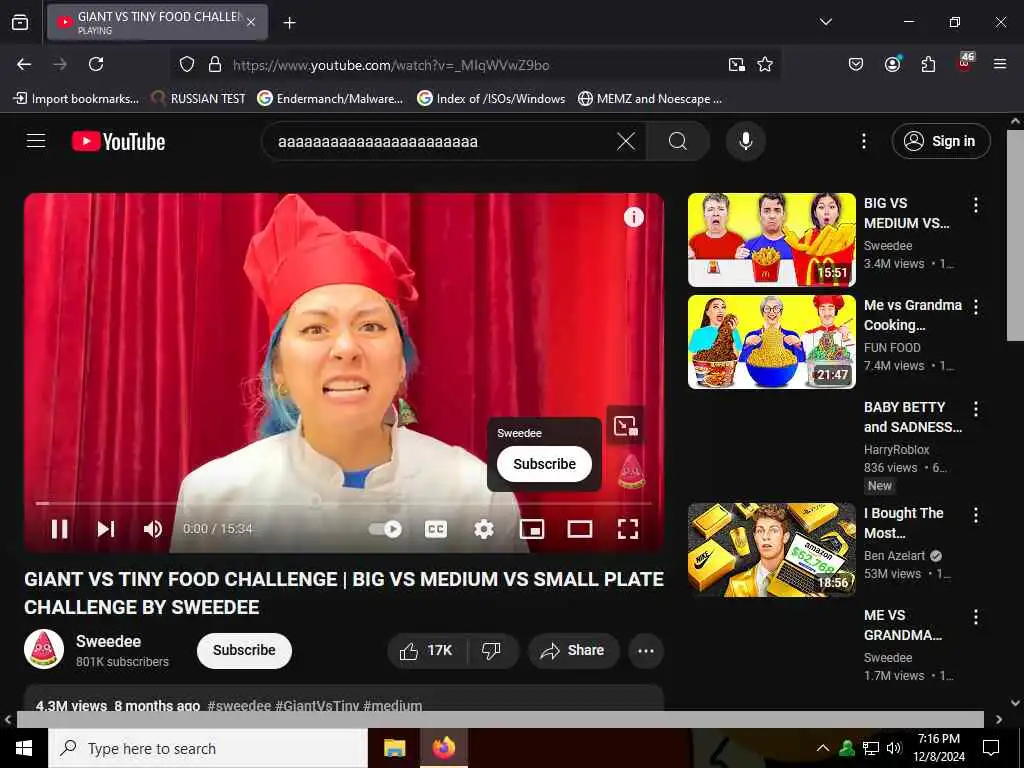This screenshot has height=768, width=1024.
Task: Enable theater mode view
Action: point(580,529)
